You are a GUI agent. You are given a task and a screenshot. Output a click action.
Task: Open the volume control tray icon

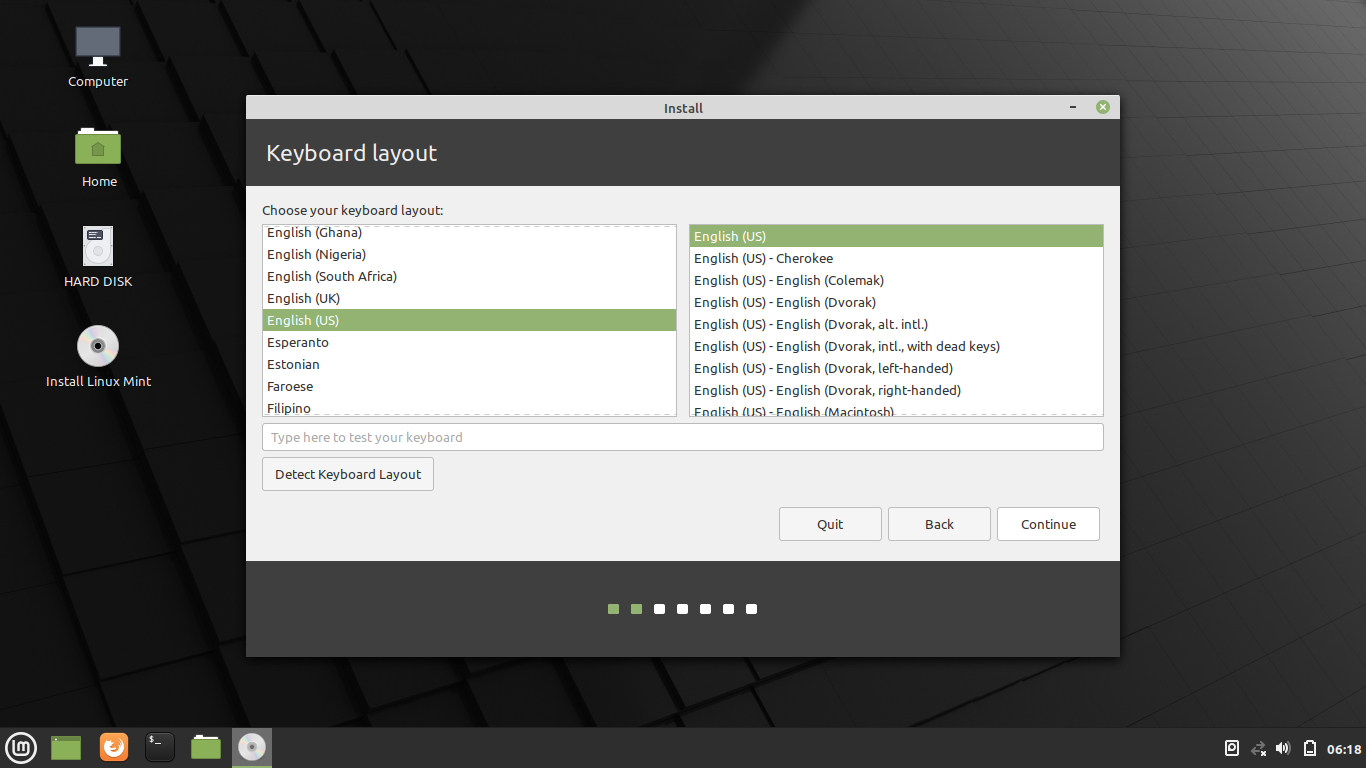point(1283,748)
